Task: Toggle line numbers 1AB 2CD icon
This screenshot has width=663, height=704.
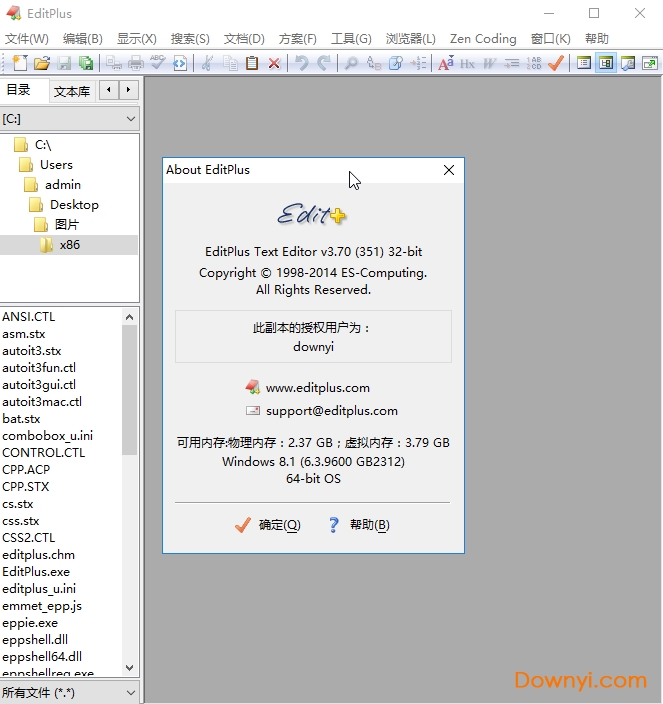Action: click(534, 63)
